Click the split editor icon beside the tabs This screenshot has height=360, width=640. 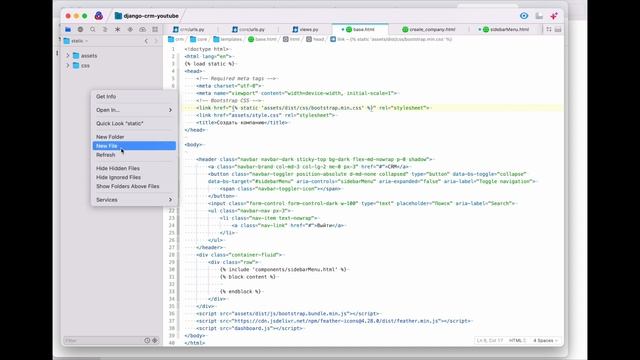[549, 29]
